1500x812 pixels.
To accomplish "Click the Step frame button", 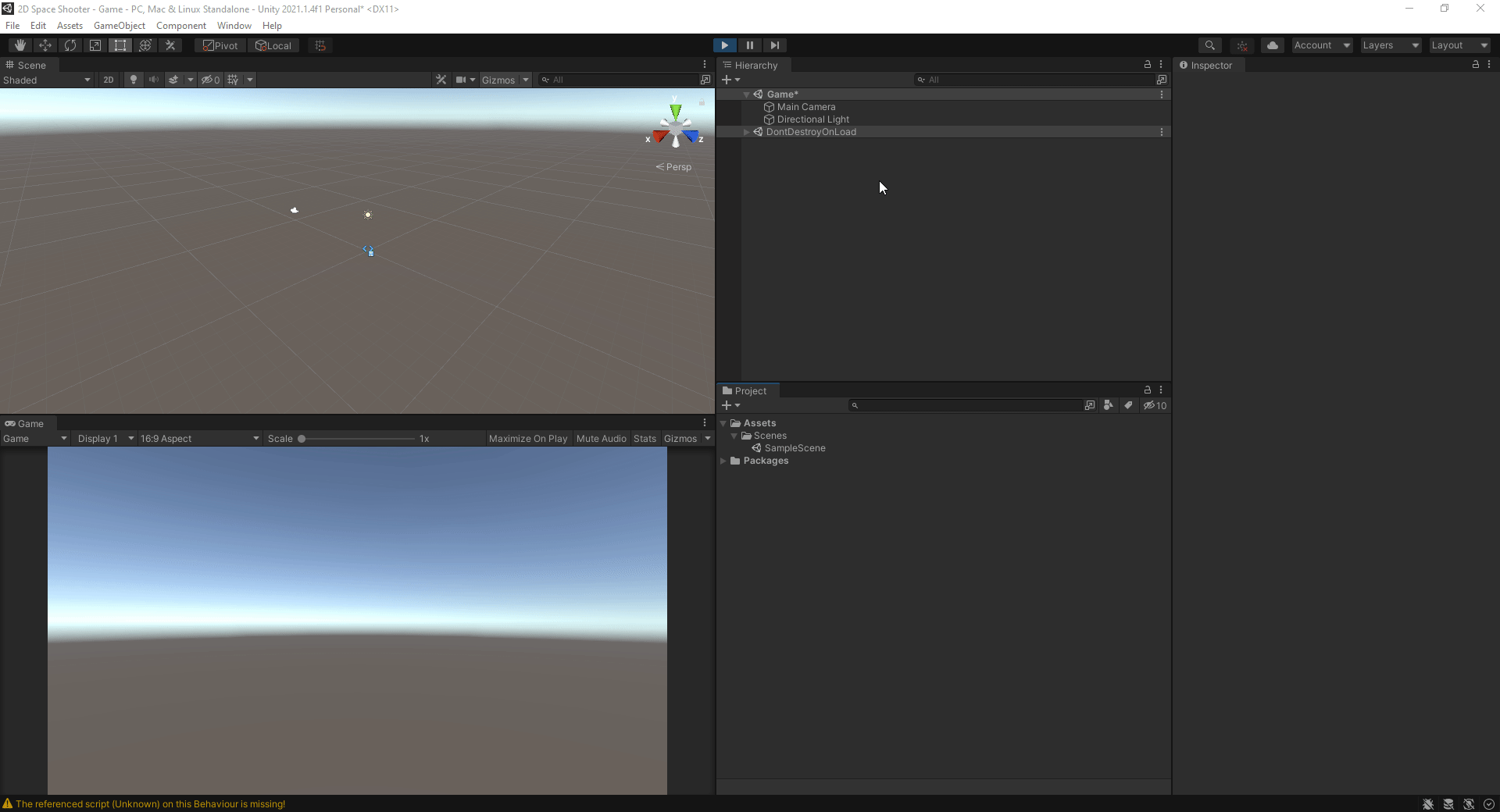I will (x=775, y=45).
